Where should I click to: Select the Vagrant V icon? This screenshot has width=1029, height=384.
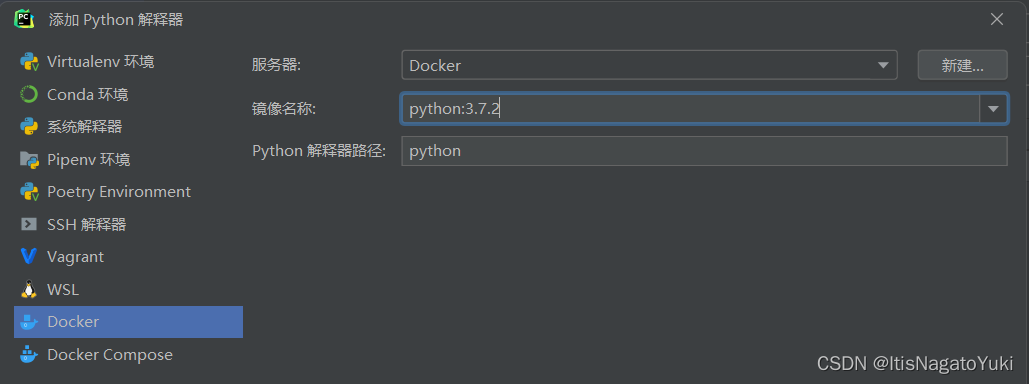tap(29, 257)
